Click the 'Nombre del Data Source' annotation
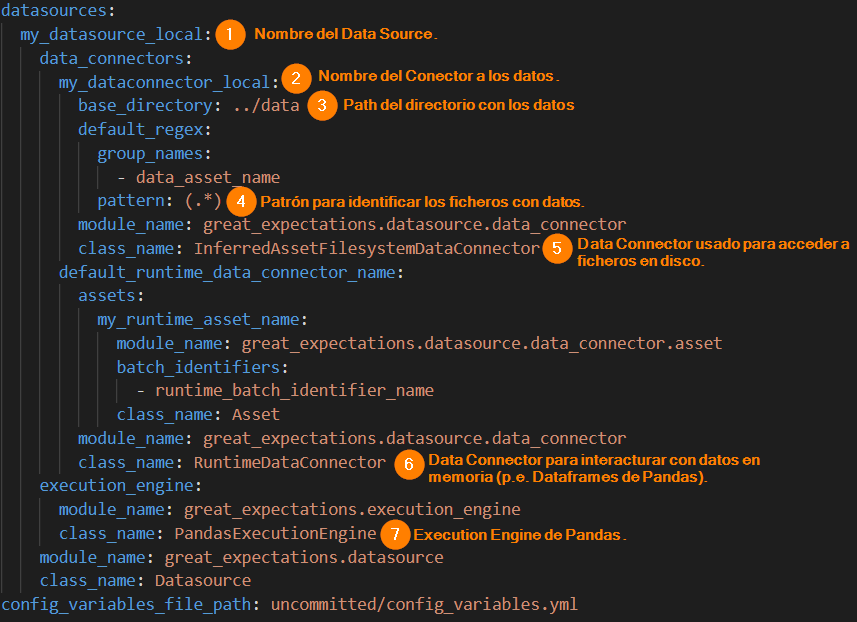 tap(346, 34)
